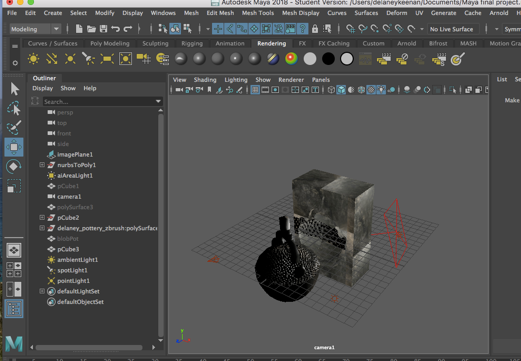
Task: Create a spot light from shelf
Action: 88,59
